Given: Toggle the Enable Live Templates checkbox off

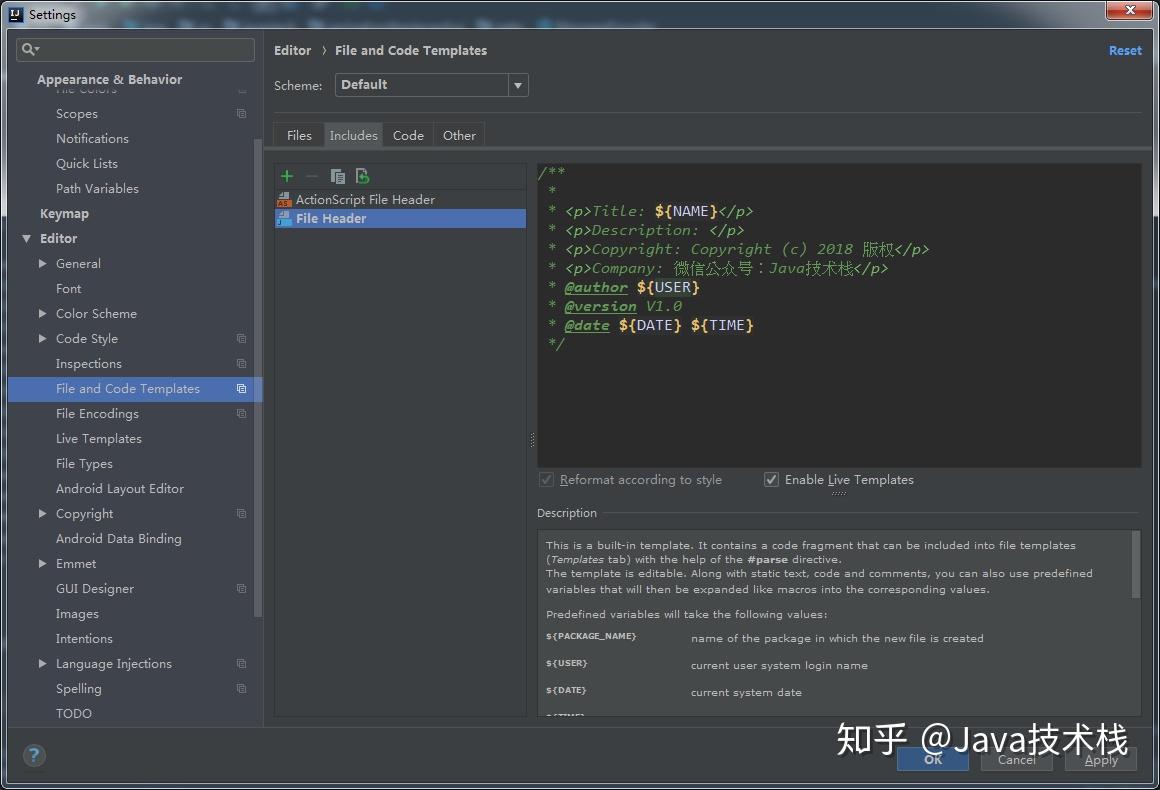Looking at the screenshot, I should pyautogui.click(x=771, y=480).
